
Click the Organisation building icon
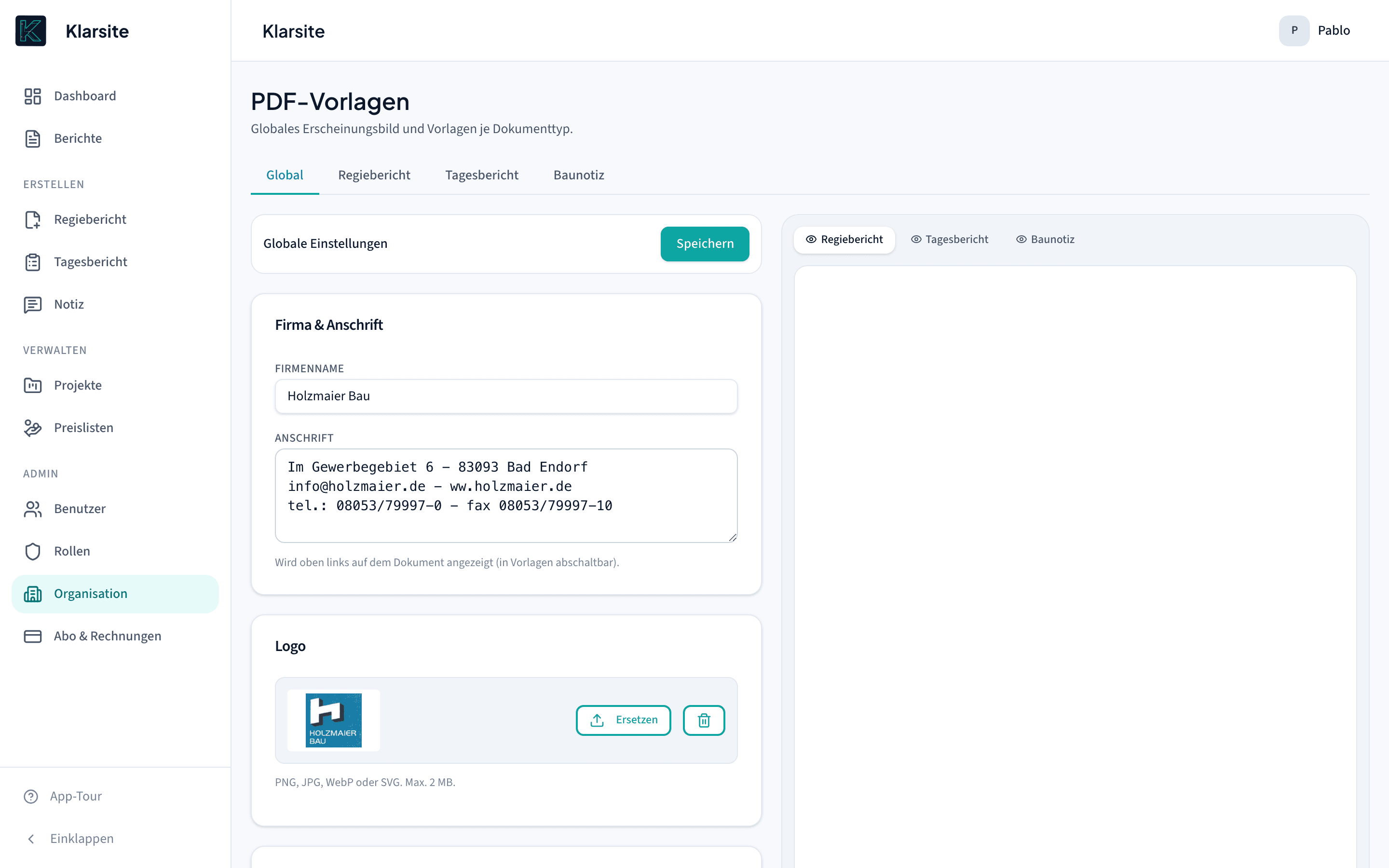click(x=33, y=594)
